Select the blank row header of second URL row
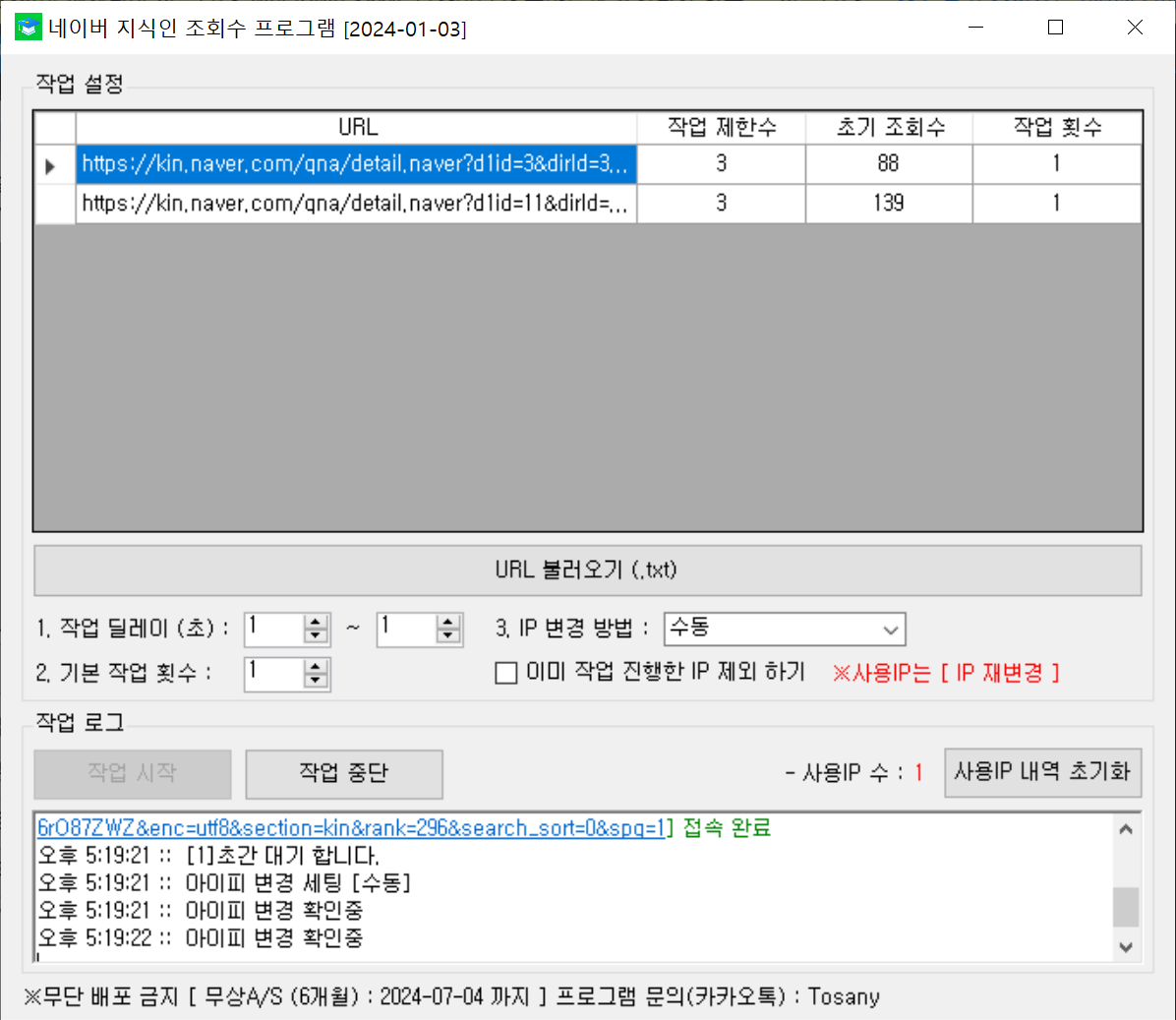Screen dimensions: 1176x1020 (x=55, y=204)
